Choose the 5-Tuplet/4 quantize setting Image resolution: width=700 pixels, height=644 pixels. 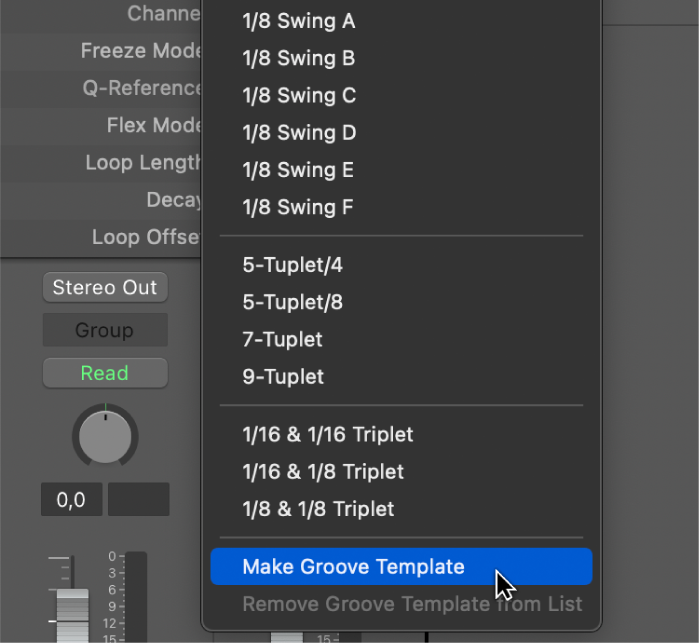coord(292,265)
